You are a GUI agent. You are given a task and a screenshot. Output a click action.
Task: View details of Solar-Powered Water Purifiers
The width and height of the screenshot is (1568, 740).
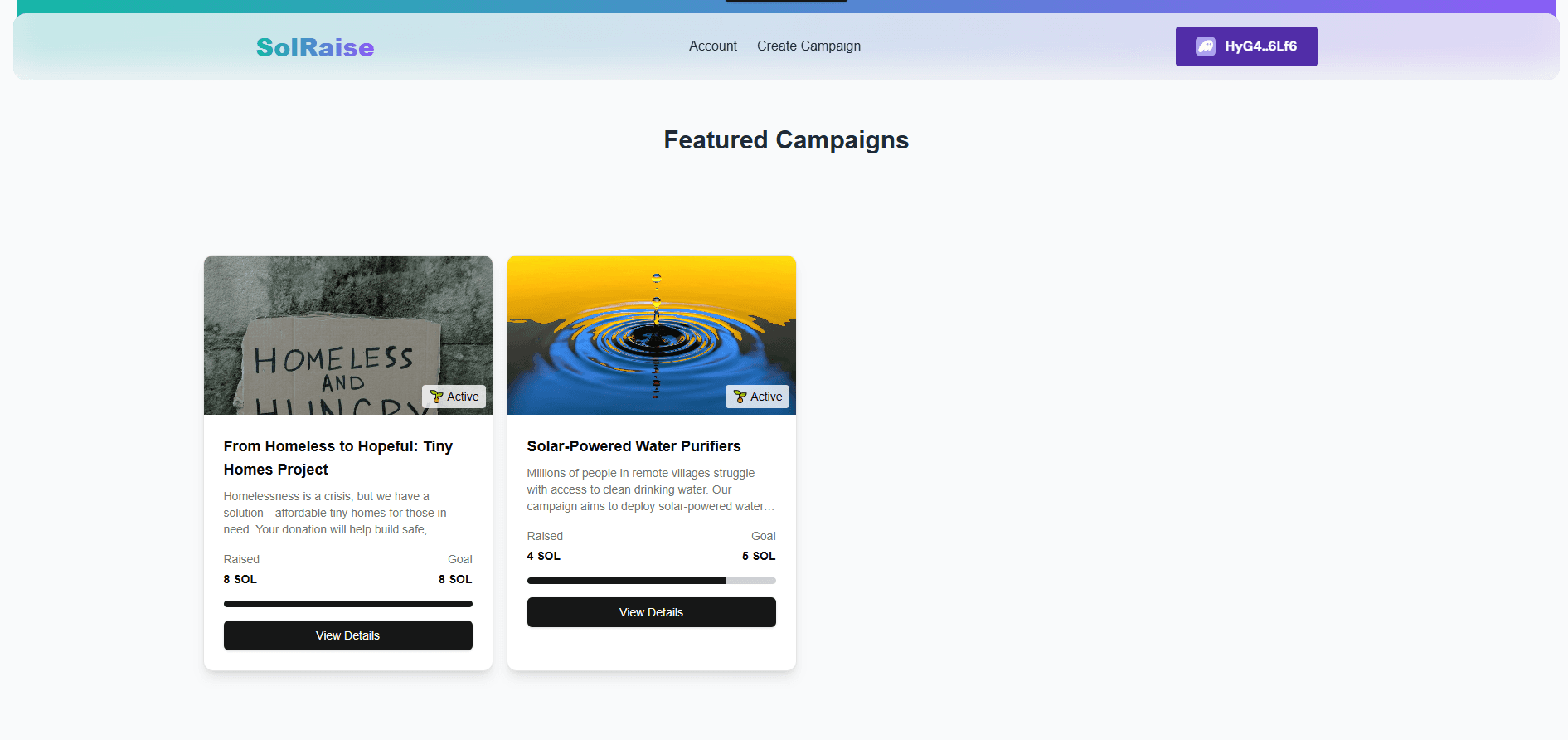click(652, 612)
